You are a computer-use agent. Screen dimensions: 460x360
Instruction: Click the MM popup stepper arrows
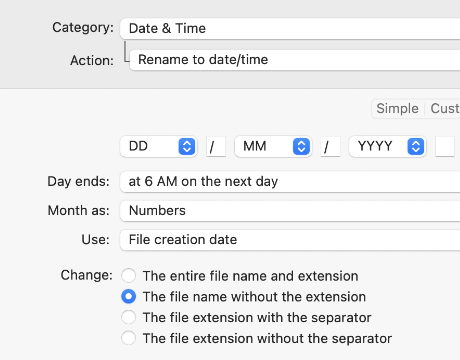pos(301,146)
